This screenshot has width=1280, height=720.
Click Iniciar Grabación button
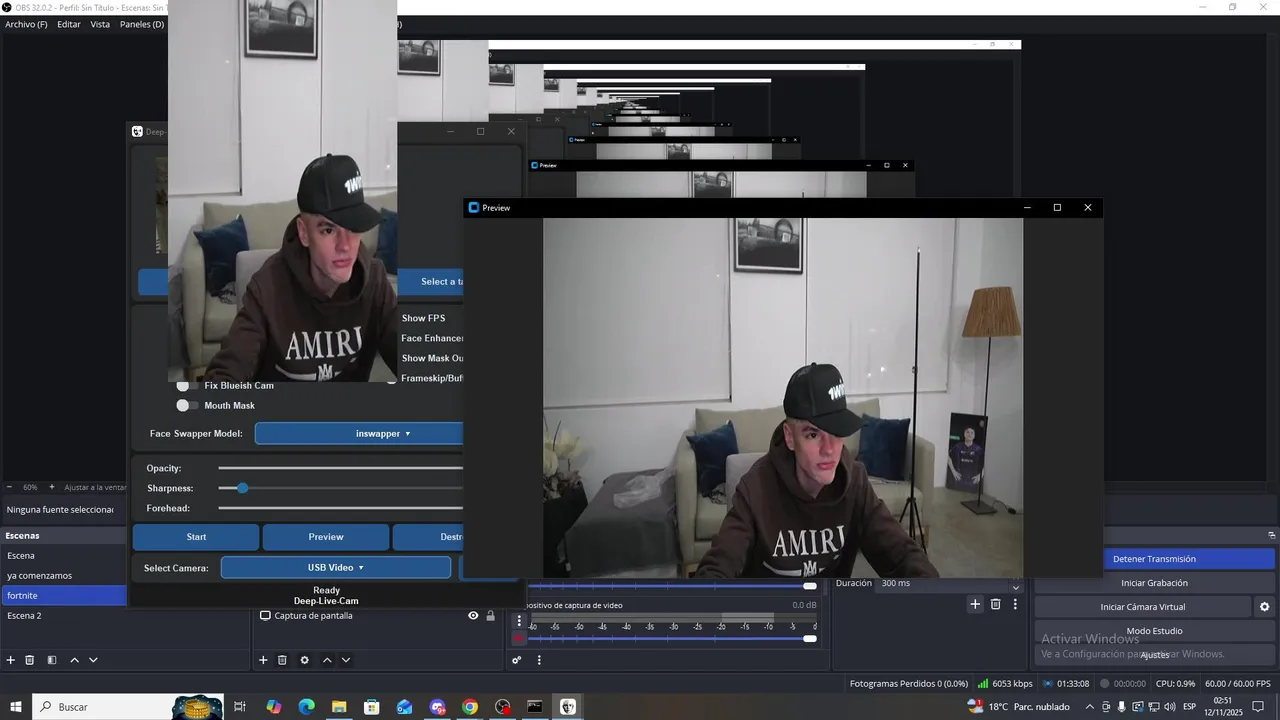coord(1154,583)
